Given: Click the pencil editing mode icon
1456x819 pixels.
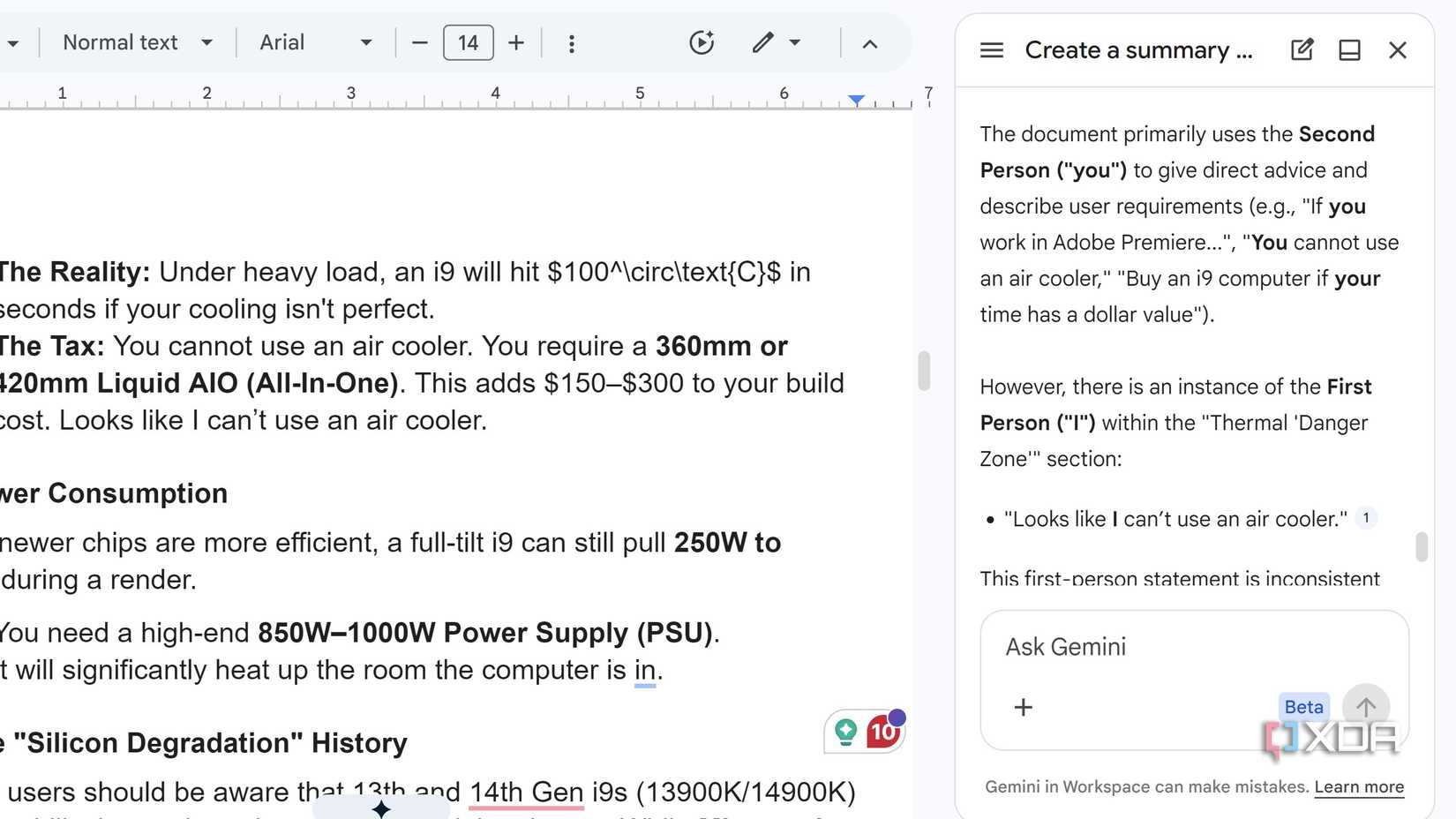Looking at the screenshot, I should tap(762, 42).
